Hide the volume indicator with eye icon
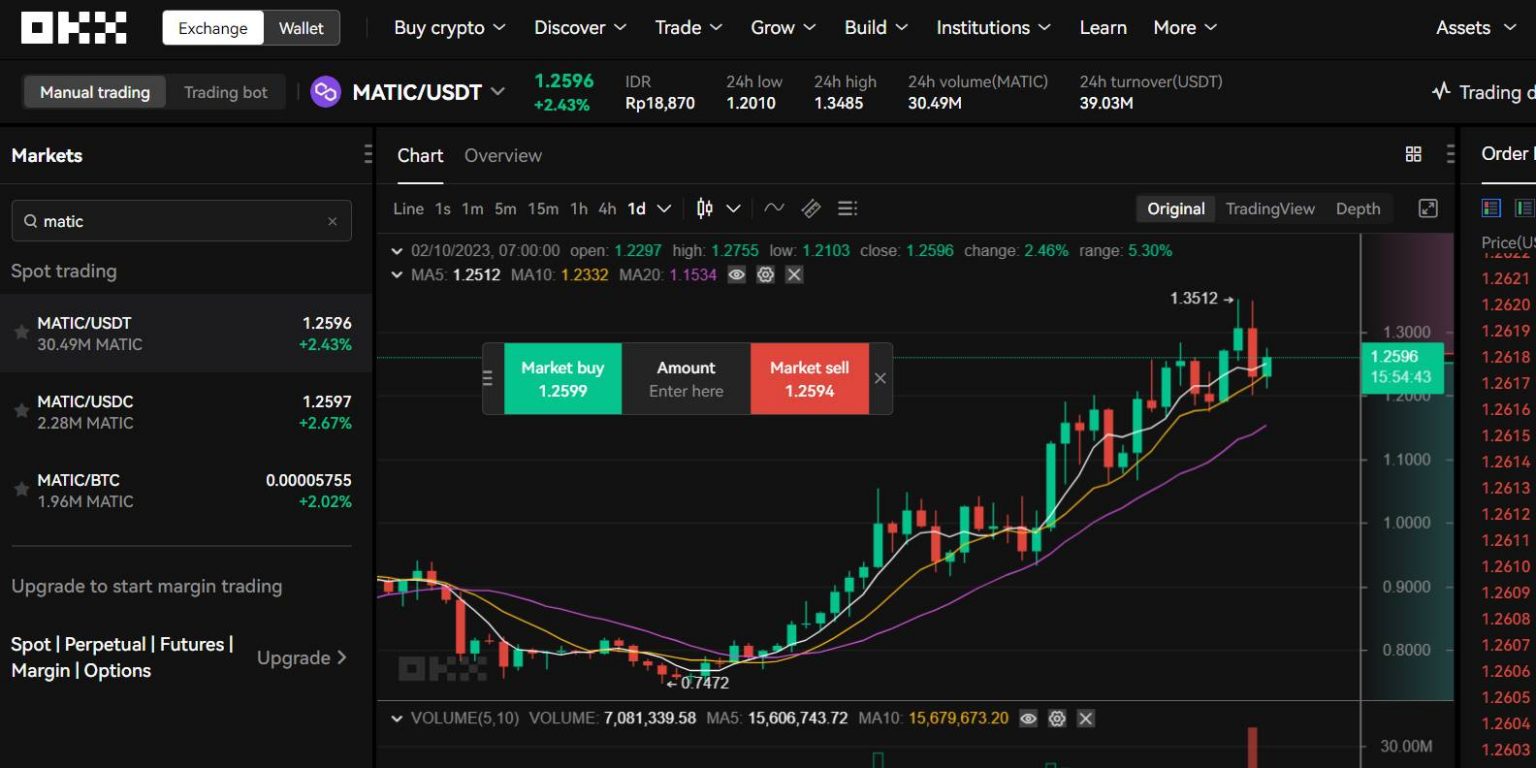The image size is (1536, 768). pyautogui.click(x=1028, y=718)
